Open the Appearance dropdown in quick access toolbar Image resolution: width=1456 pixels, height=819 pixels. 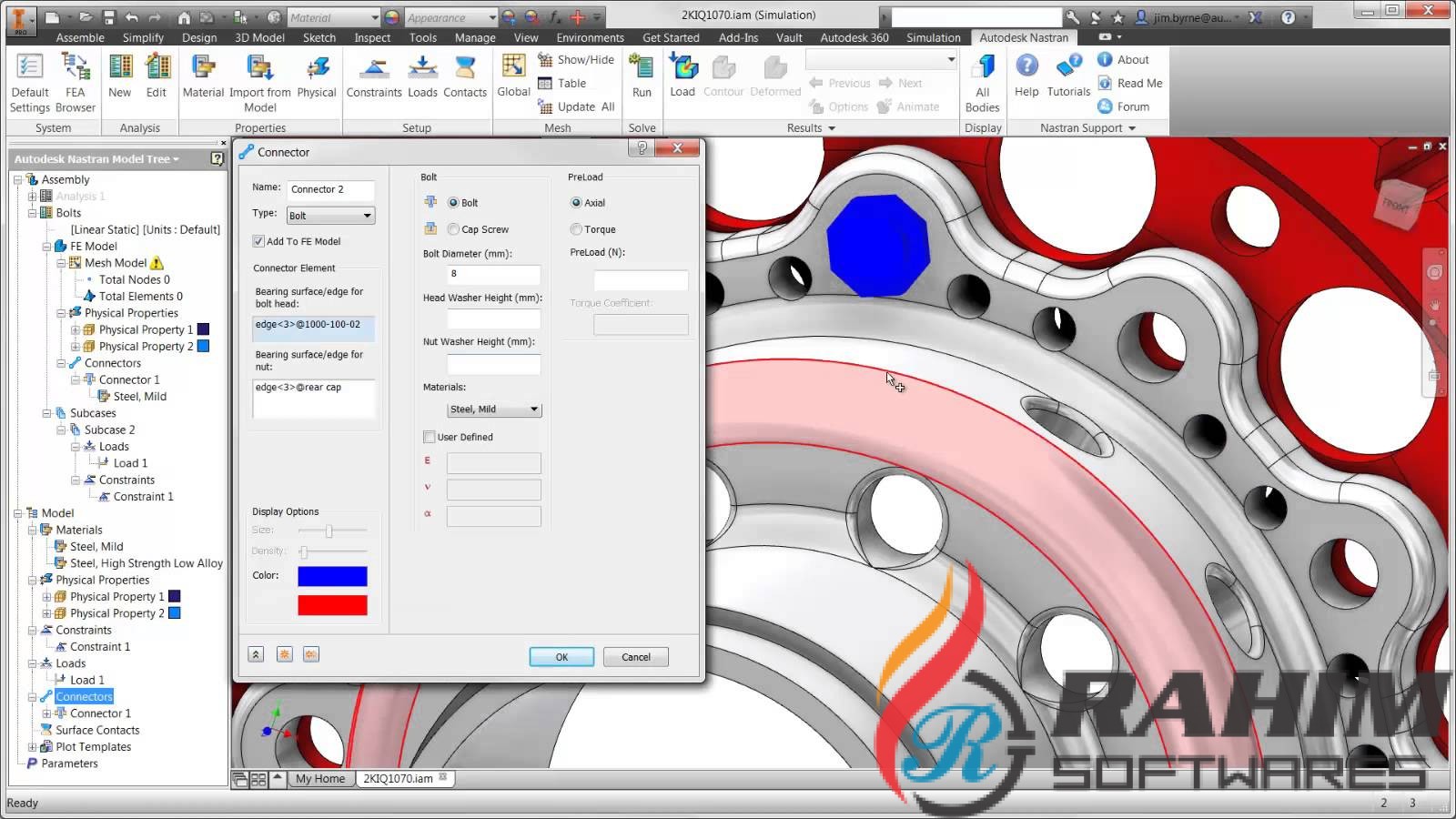(451, 17)
